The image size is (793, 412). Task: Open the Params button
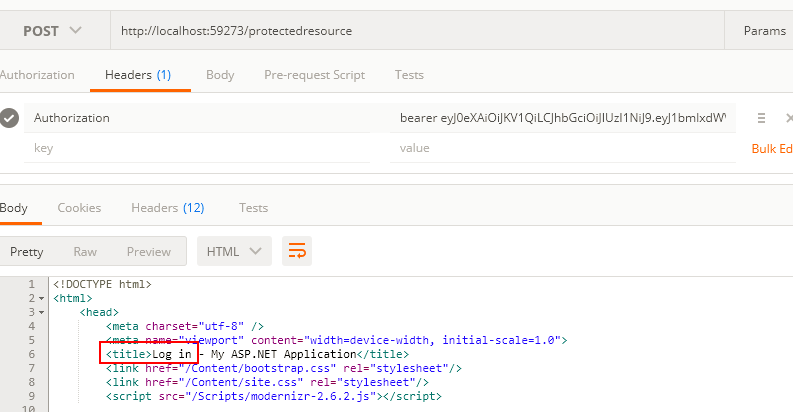click(x=764, y=31)
